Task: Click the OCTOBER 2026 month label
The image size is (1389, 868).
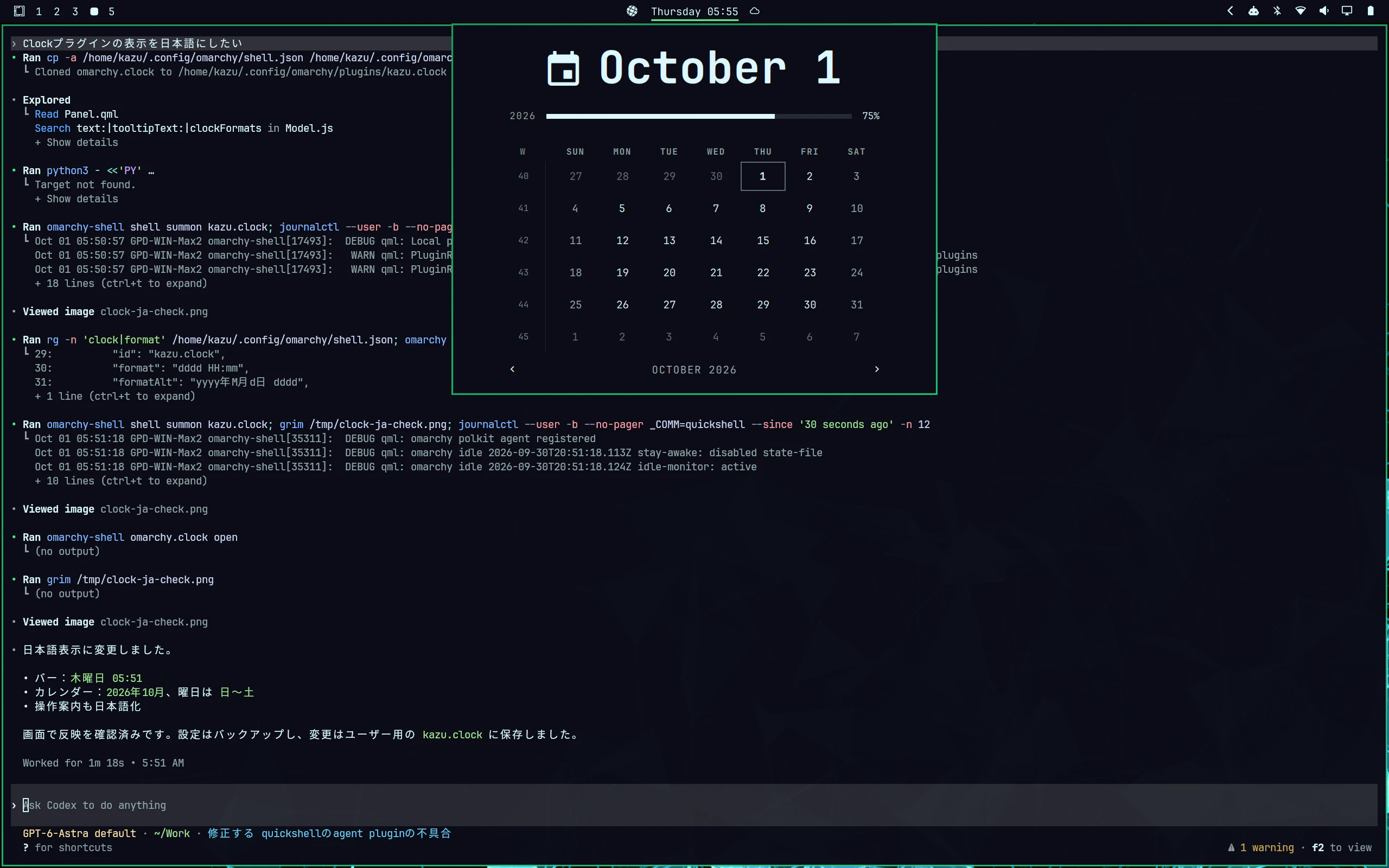Action: 694,369
